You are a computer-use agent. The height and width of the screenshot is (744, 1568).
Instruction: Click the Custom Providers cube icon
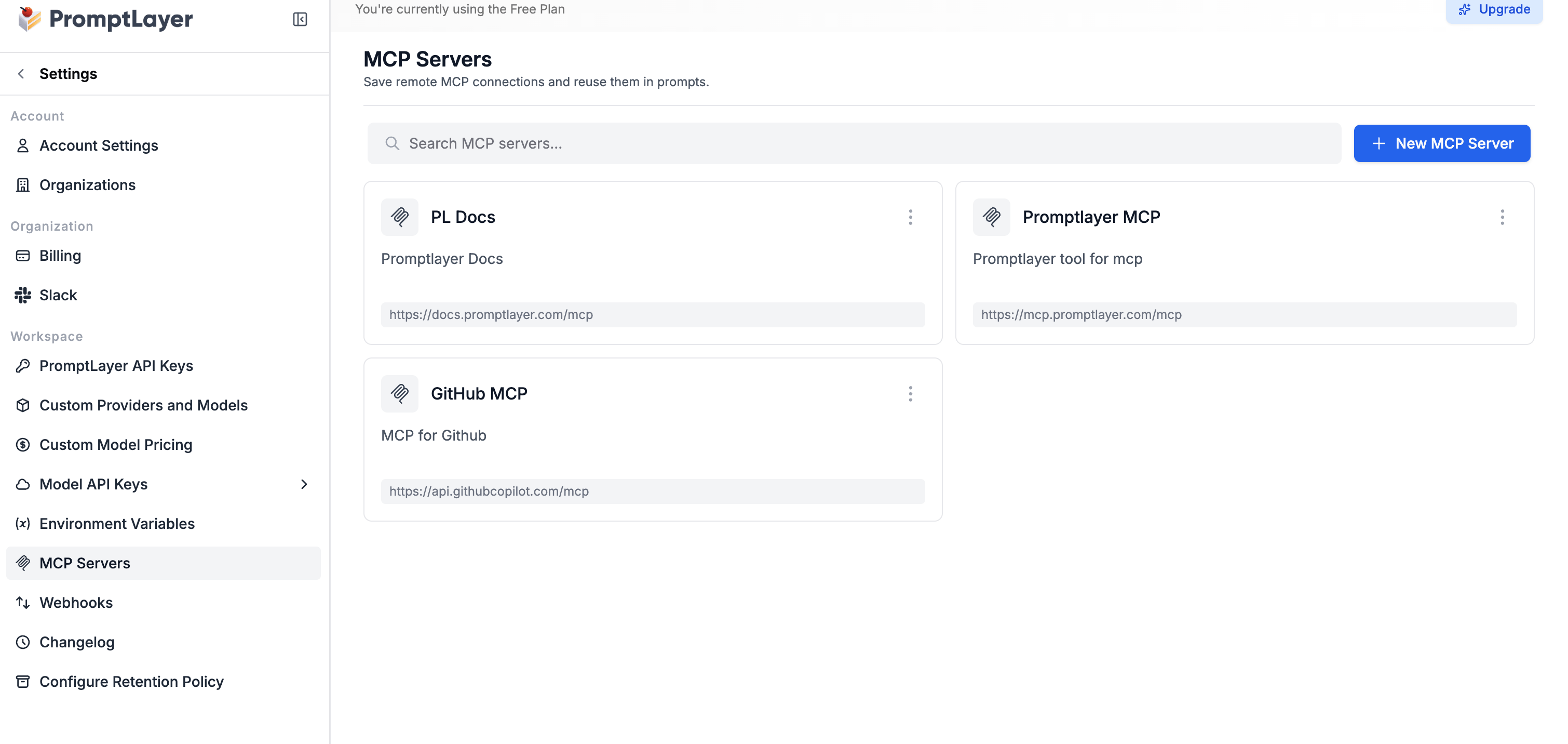(x=22, y=405)
